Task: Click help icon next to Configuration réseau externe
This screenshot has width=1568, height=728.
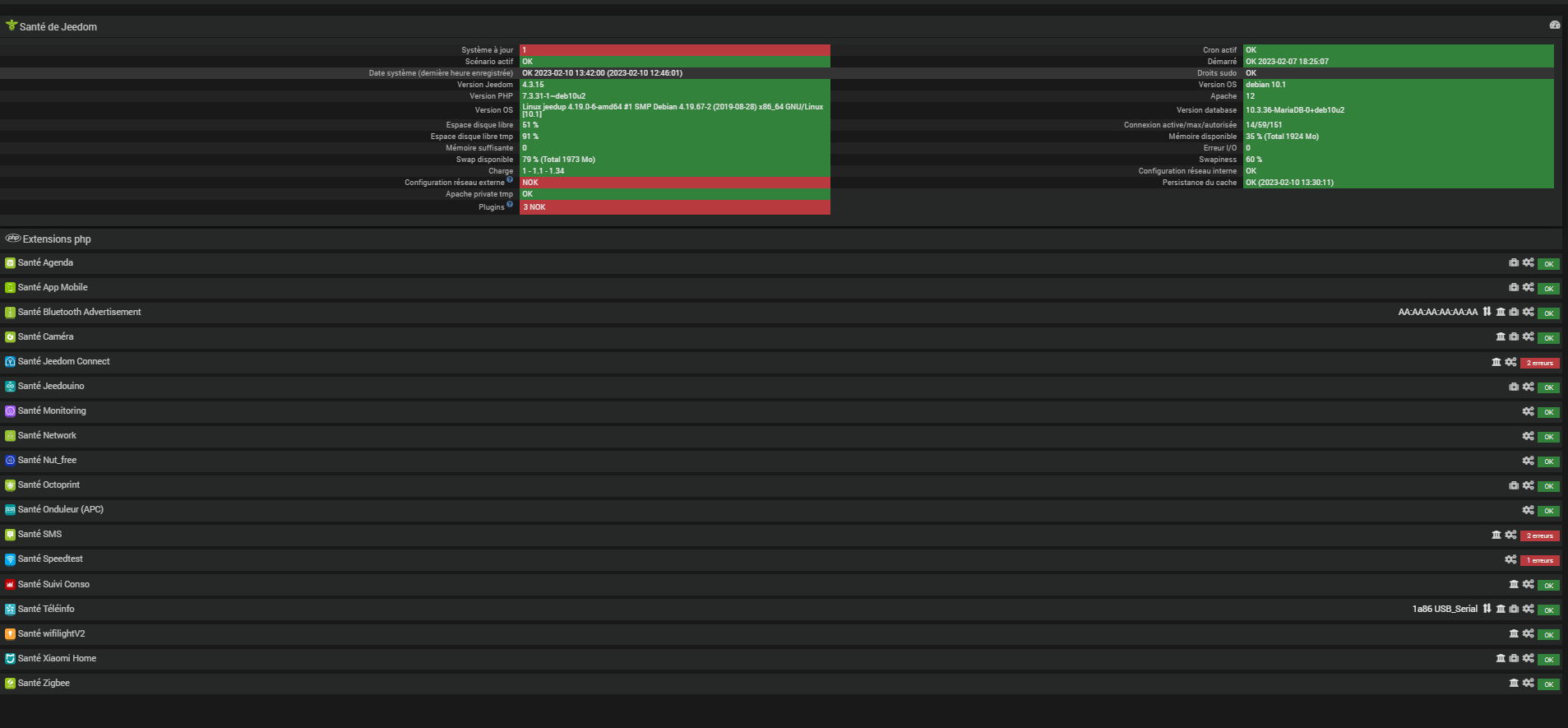Action: click(510, 179)
